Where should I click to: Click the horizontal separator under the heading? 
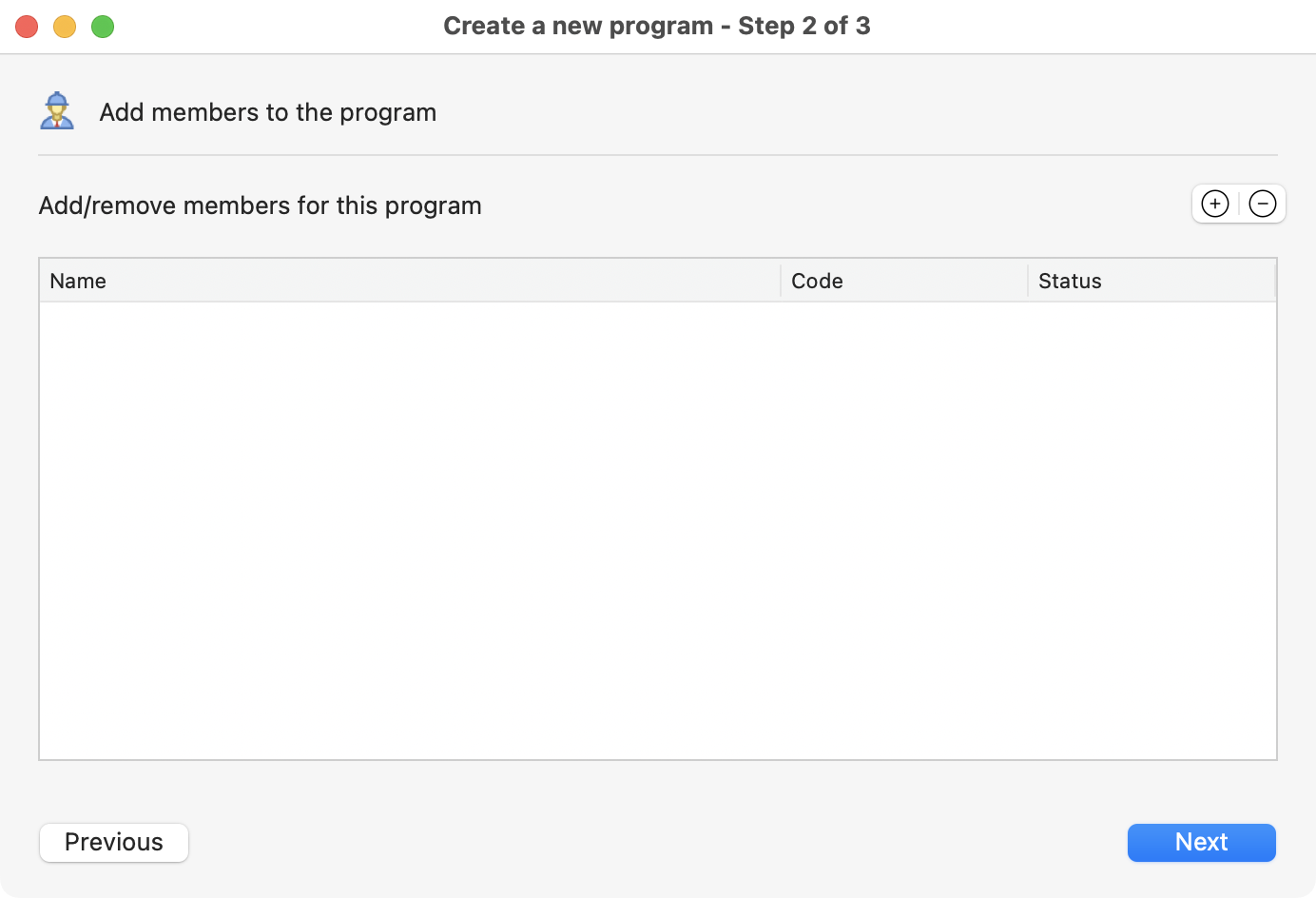(658, 155)
